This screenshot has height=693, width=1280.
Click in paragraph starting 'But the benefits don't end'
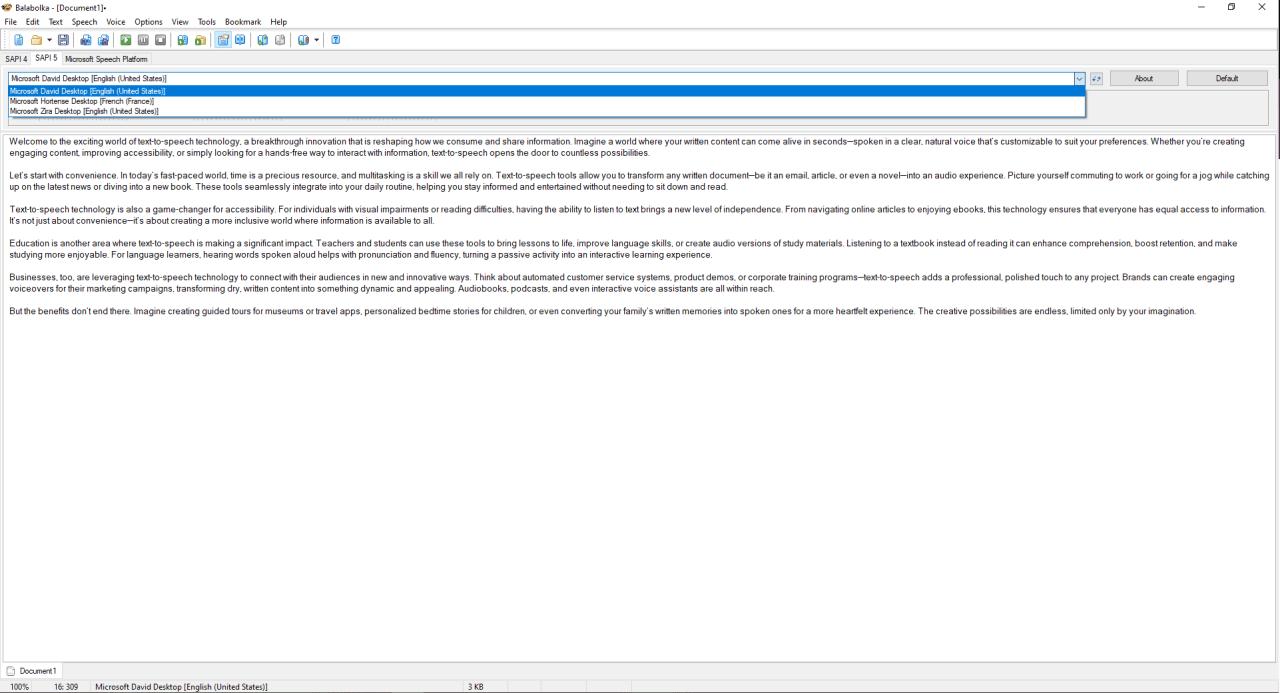(602, 311)
